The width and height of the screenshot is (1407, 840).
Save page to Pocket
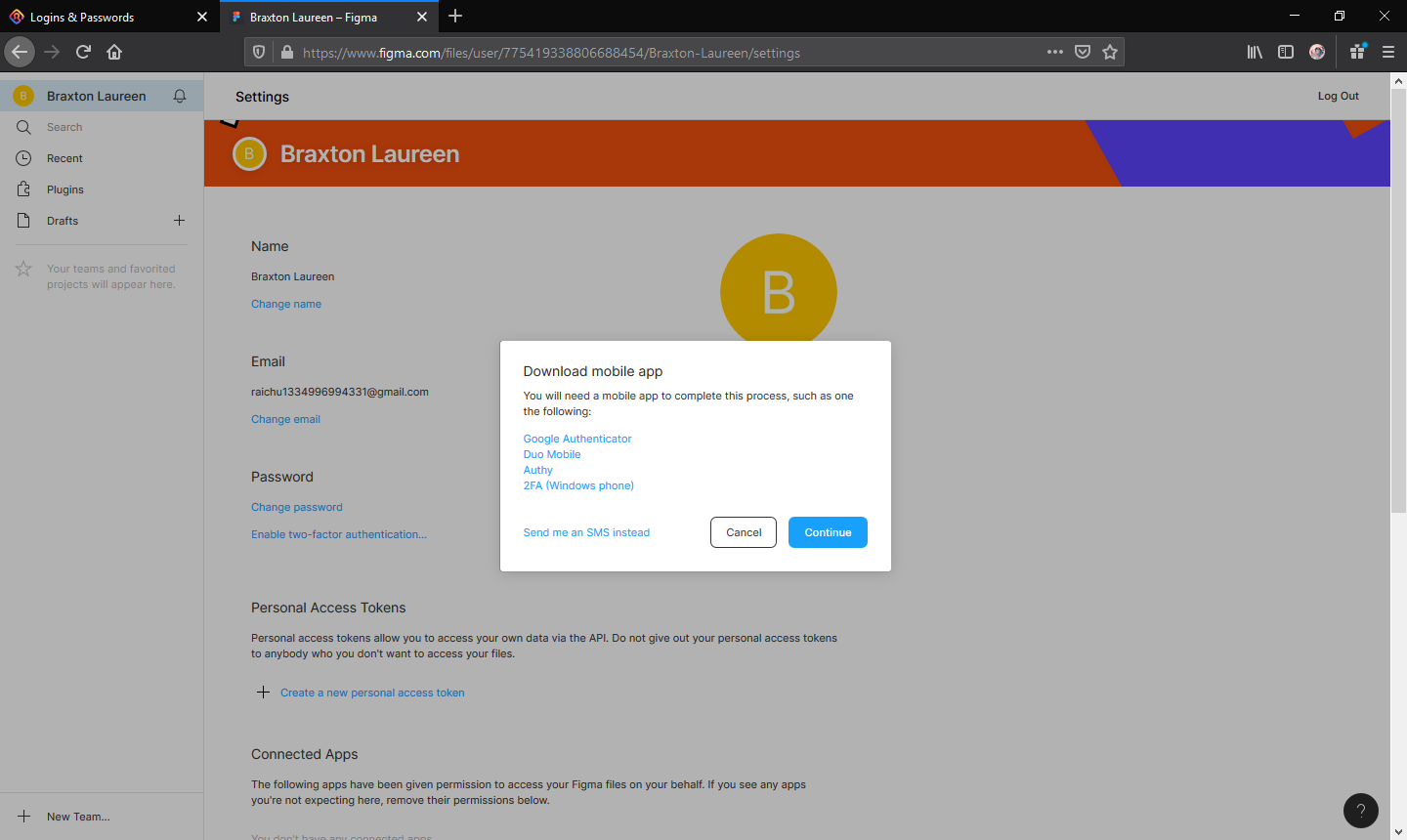(1083, 52)
